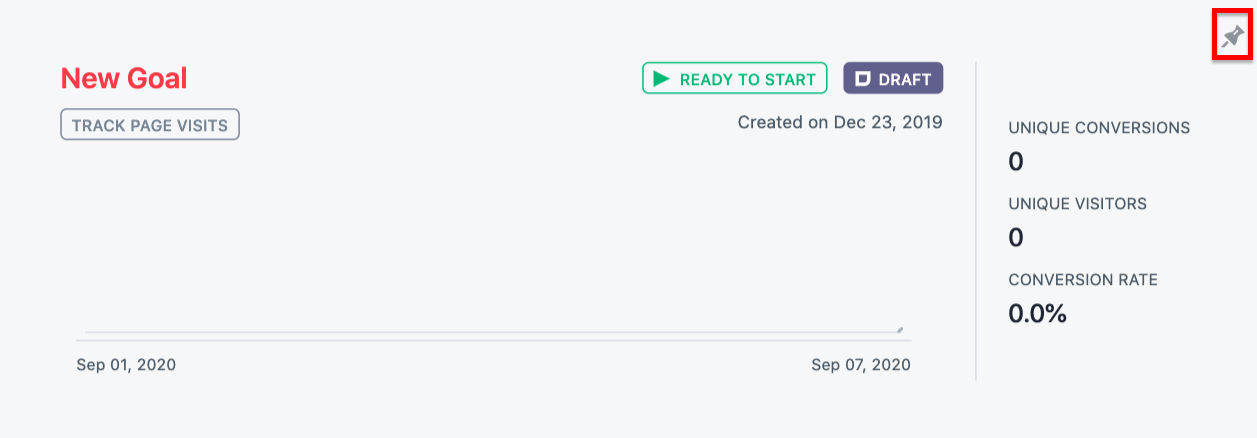Select the Created on Dec 23, 2019 text

click(840, 123)
